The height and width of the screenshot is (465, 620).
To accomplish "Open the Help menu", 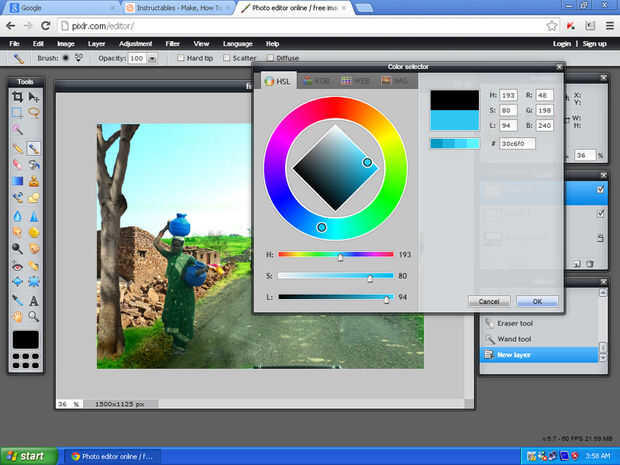I will pos(272,44).
